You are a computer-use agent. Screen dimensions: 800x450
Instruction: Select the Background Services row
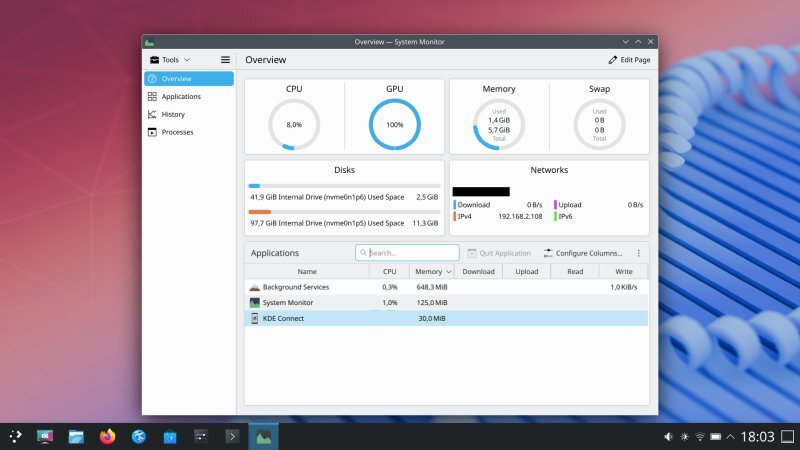tap(446, 287)
